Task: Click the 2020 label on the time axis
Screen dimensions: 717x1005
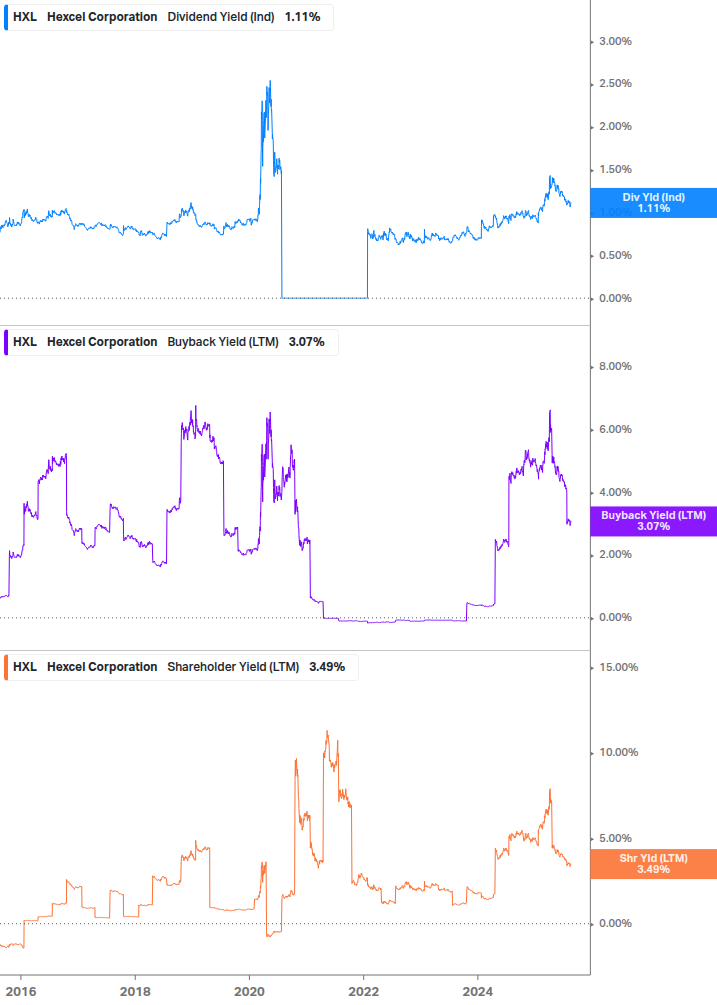Action: click(x=249, y=992)
